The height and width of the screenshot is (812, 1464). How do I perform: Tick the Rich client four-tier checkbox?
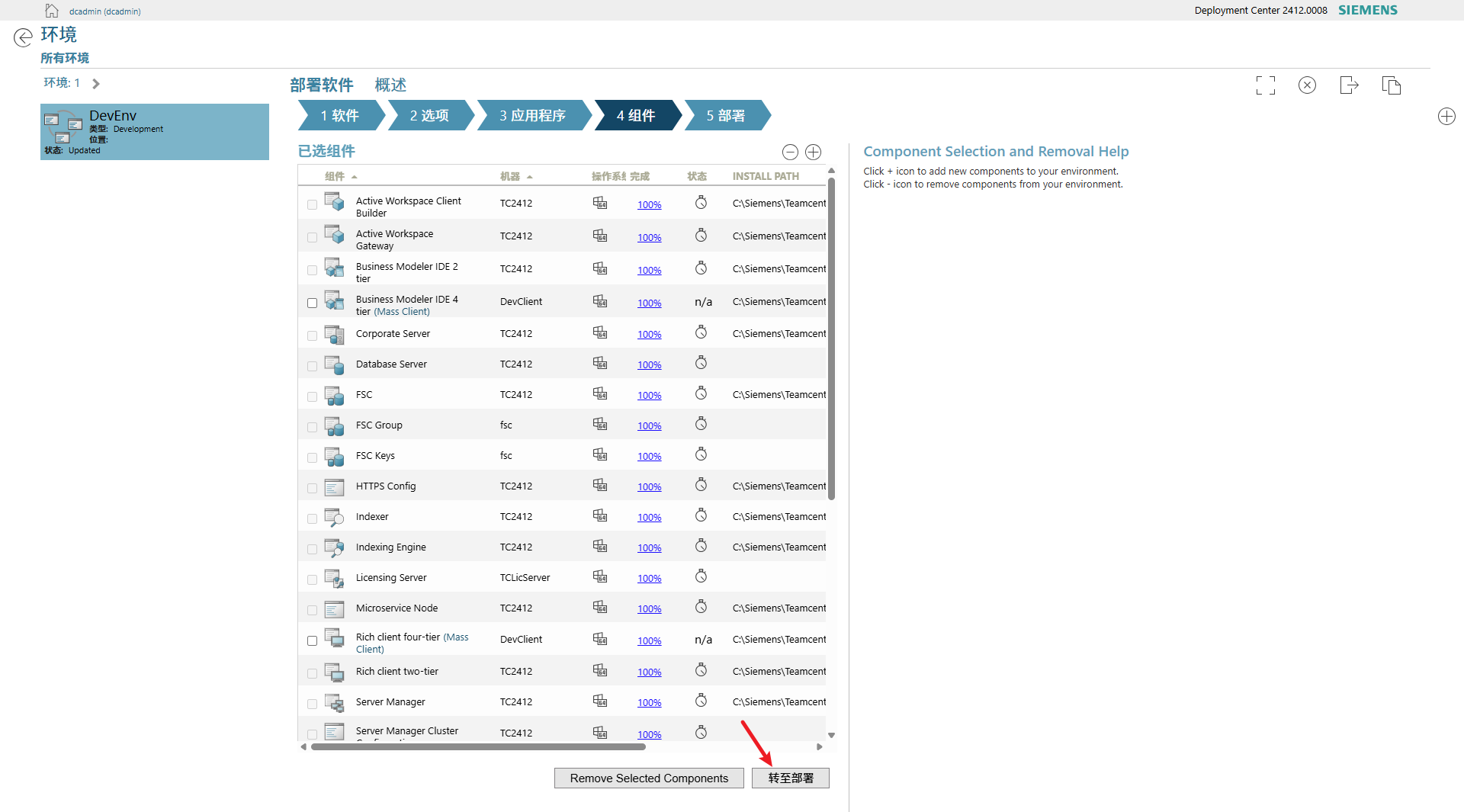pyautogui.click(x=312, y=641)
